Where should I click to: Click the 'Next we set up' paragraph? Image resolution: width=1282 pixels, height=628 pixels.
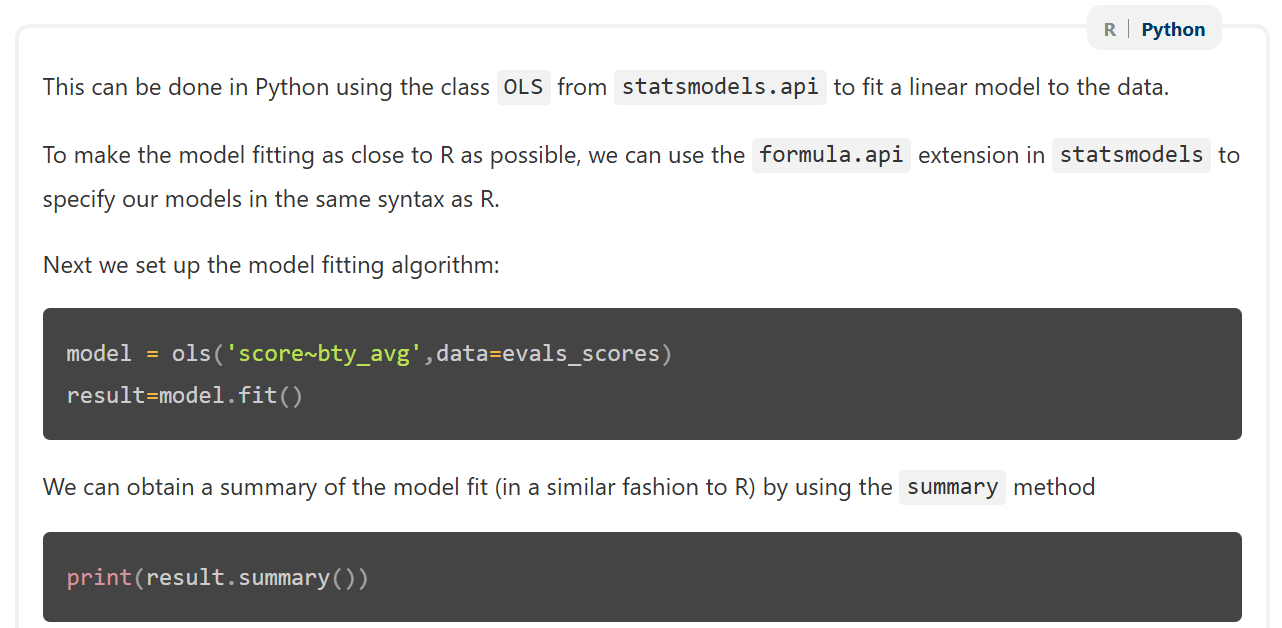click(x=270, y=266)
